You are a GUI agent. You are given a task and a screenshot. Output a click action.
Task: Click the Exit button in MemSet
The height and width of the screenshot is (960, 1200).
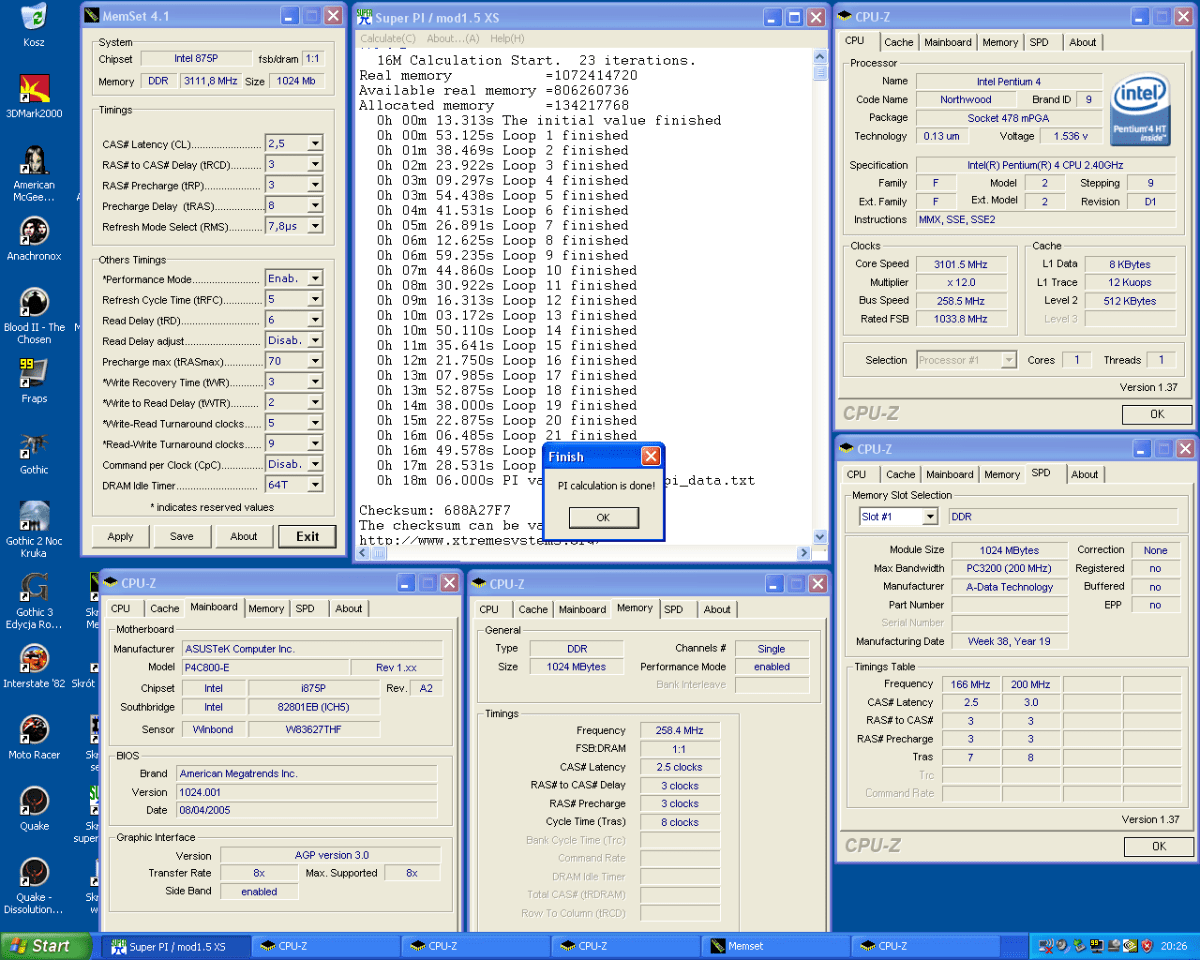click(x=308, y=536)
